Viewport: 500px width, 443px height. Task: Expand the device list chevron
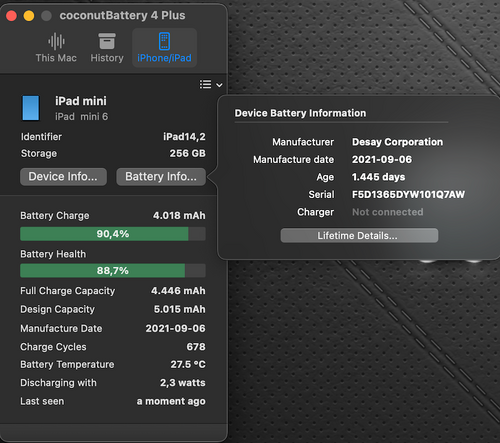tap(219, 85)
